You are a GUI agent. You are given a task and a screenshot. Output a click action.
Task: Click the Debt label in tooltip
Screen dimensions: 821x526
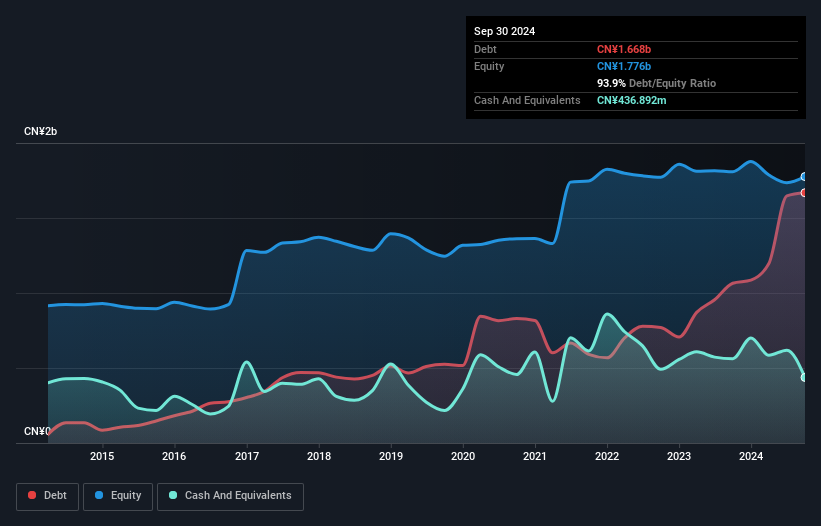point(485,49)
